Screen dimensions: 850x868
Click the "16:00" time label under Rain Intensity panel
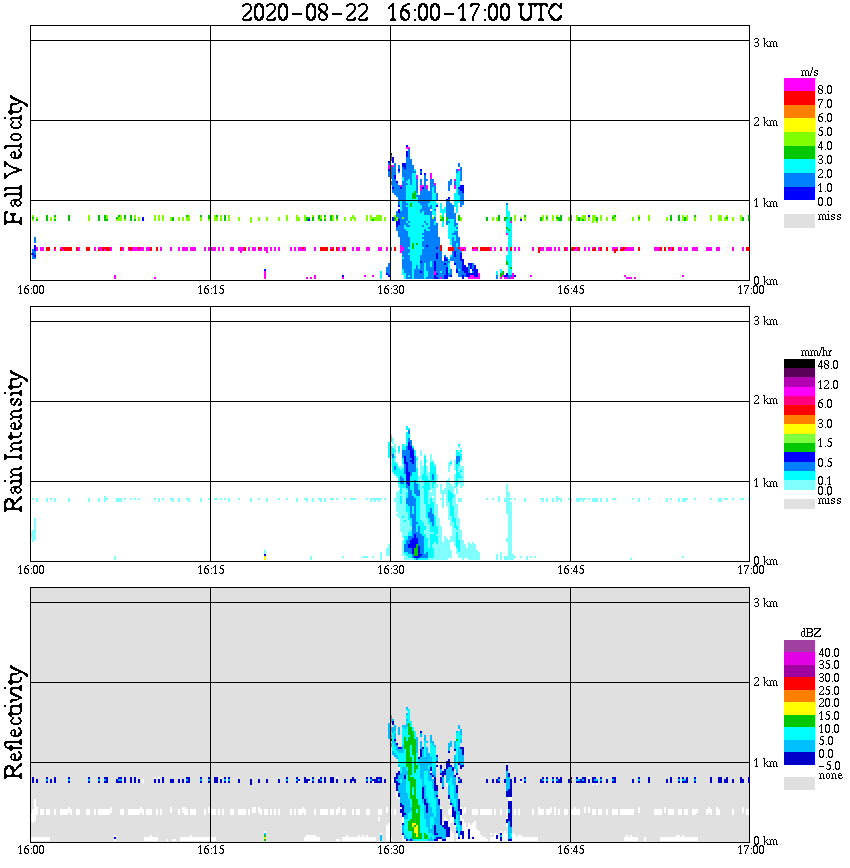point(31,570)
